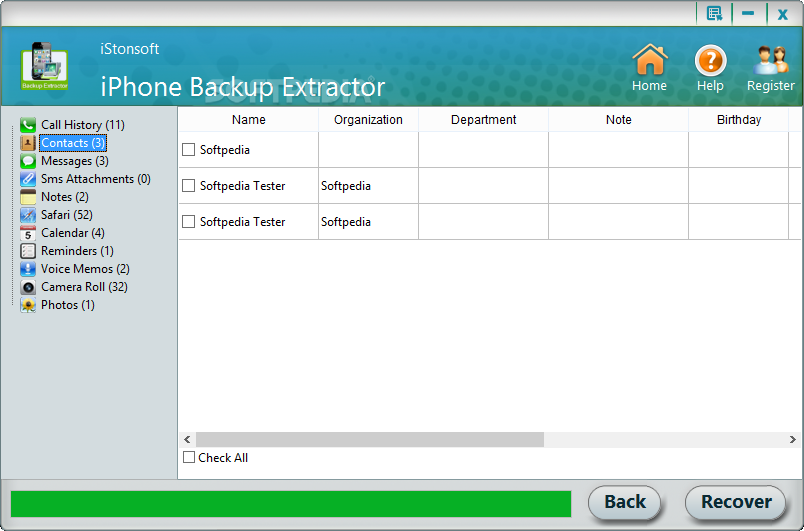Sort by the Birthday column header

pos(738,119)
